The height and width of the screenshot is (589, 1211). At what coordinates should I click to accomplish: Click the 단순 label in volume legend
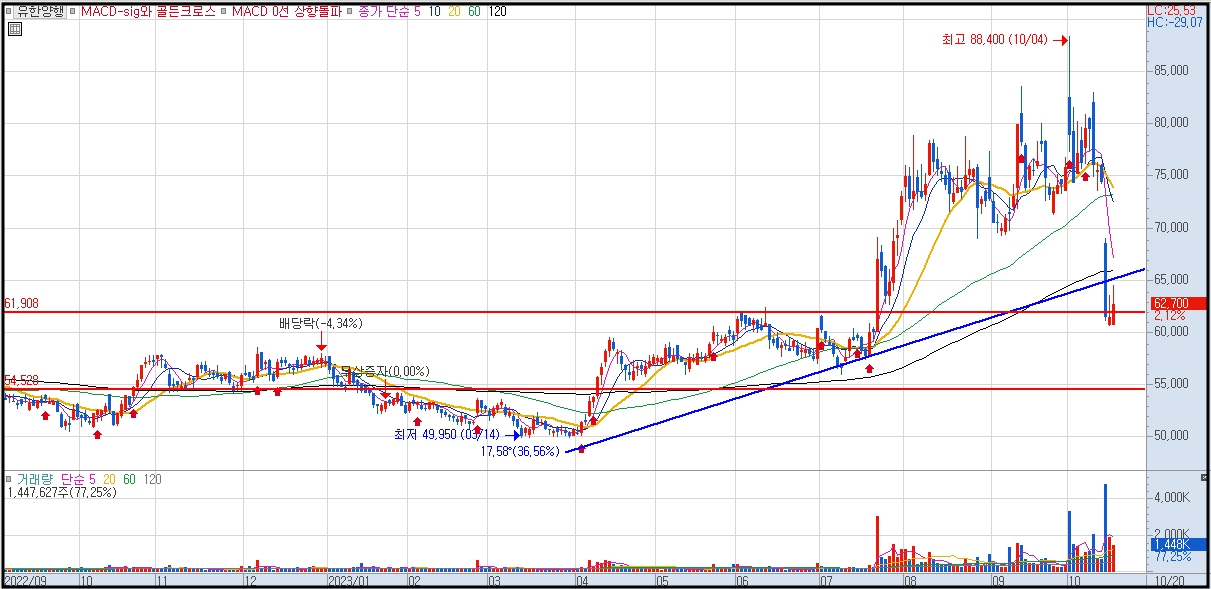72,479
